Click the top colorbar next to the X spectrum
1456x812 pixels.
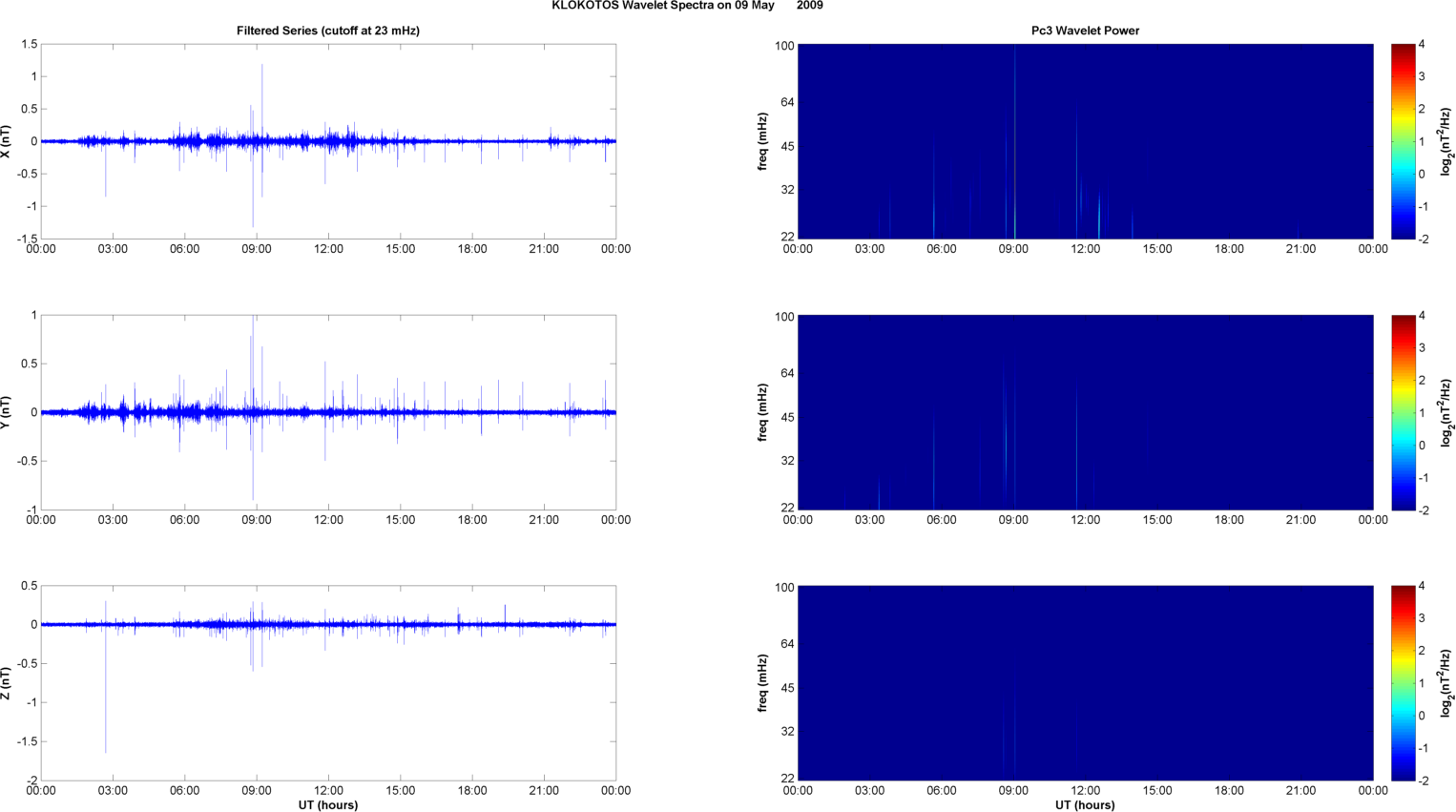coord(1403,141)
